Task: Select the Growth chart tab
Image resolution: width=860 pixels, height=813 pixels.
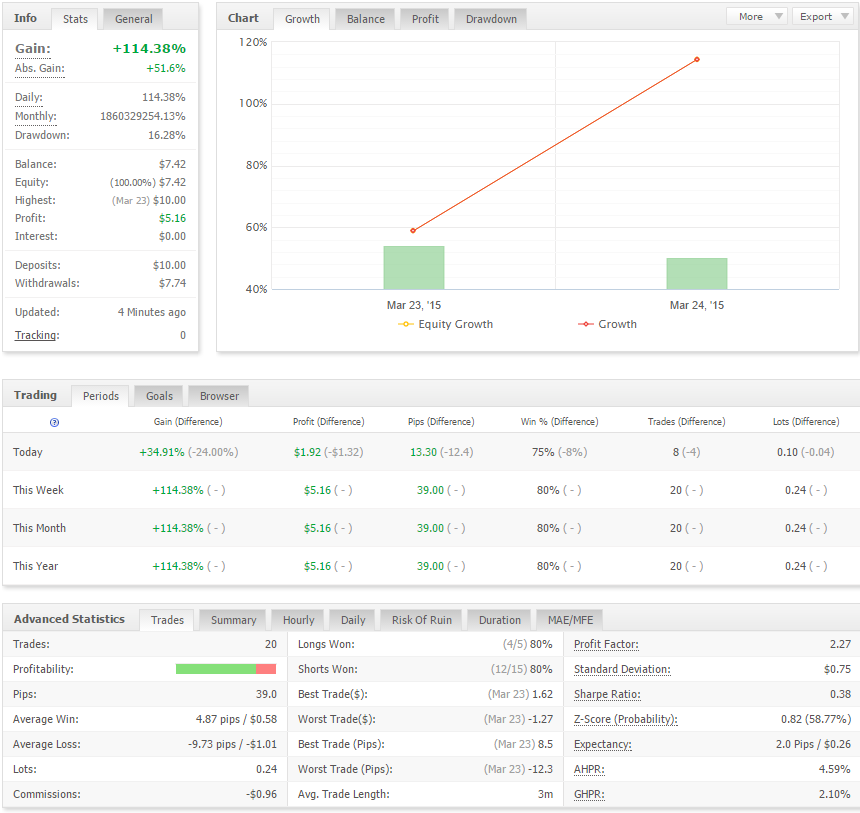Action: [302, 19]
